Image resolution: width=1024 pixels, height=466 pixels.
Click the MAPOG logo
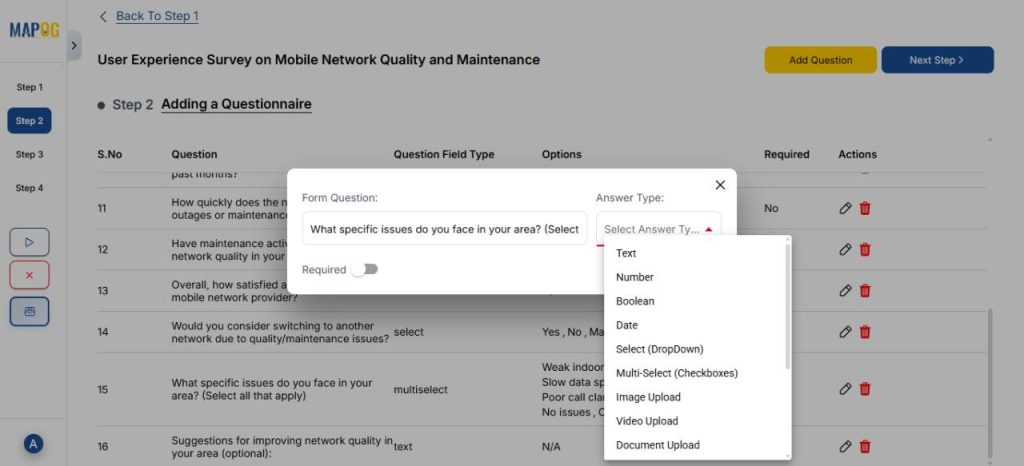(x=34, y=30)
